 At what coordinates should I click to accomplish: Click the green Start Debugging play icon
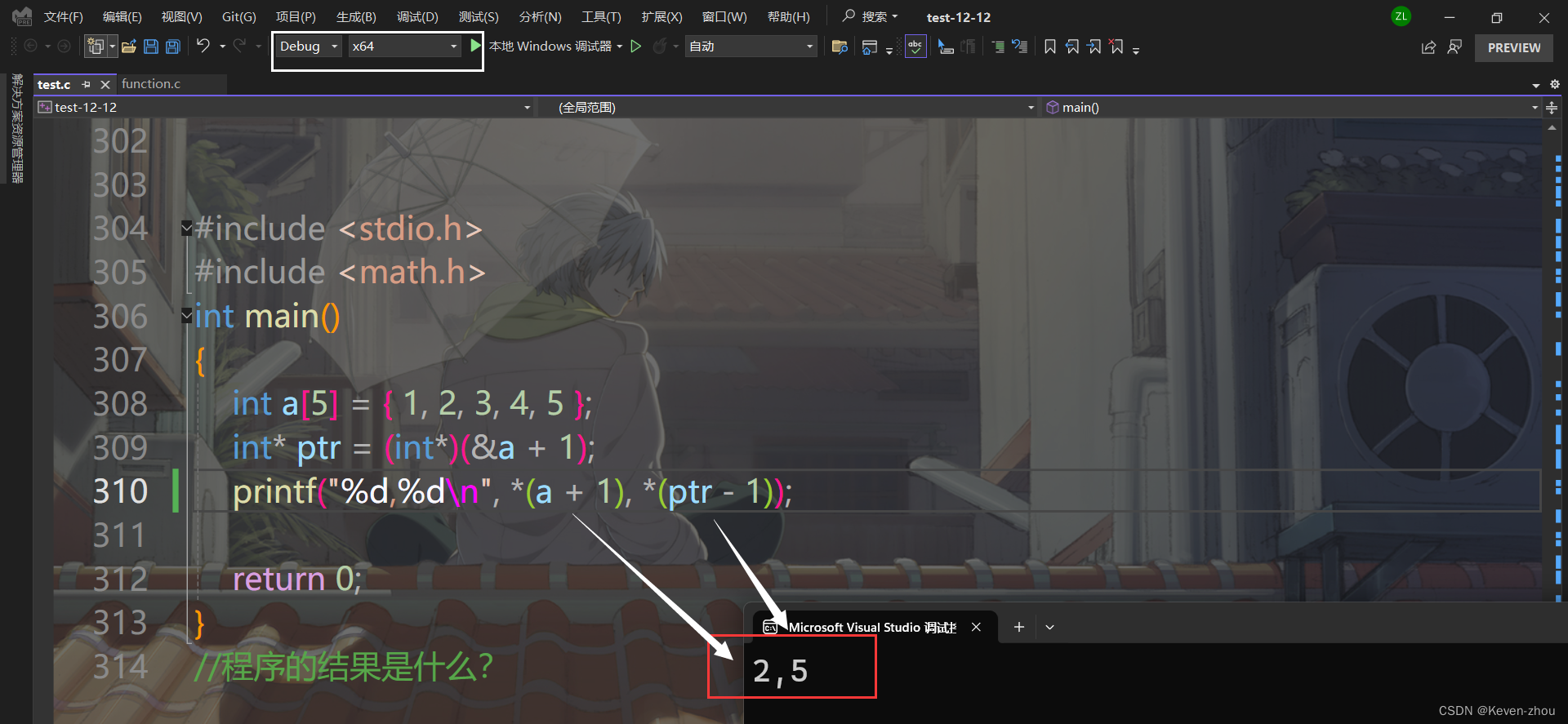pyautogui.click(x=475, y=46)
